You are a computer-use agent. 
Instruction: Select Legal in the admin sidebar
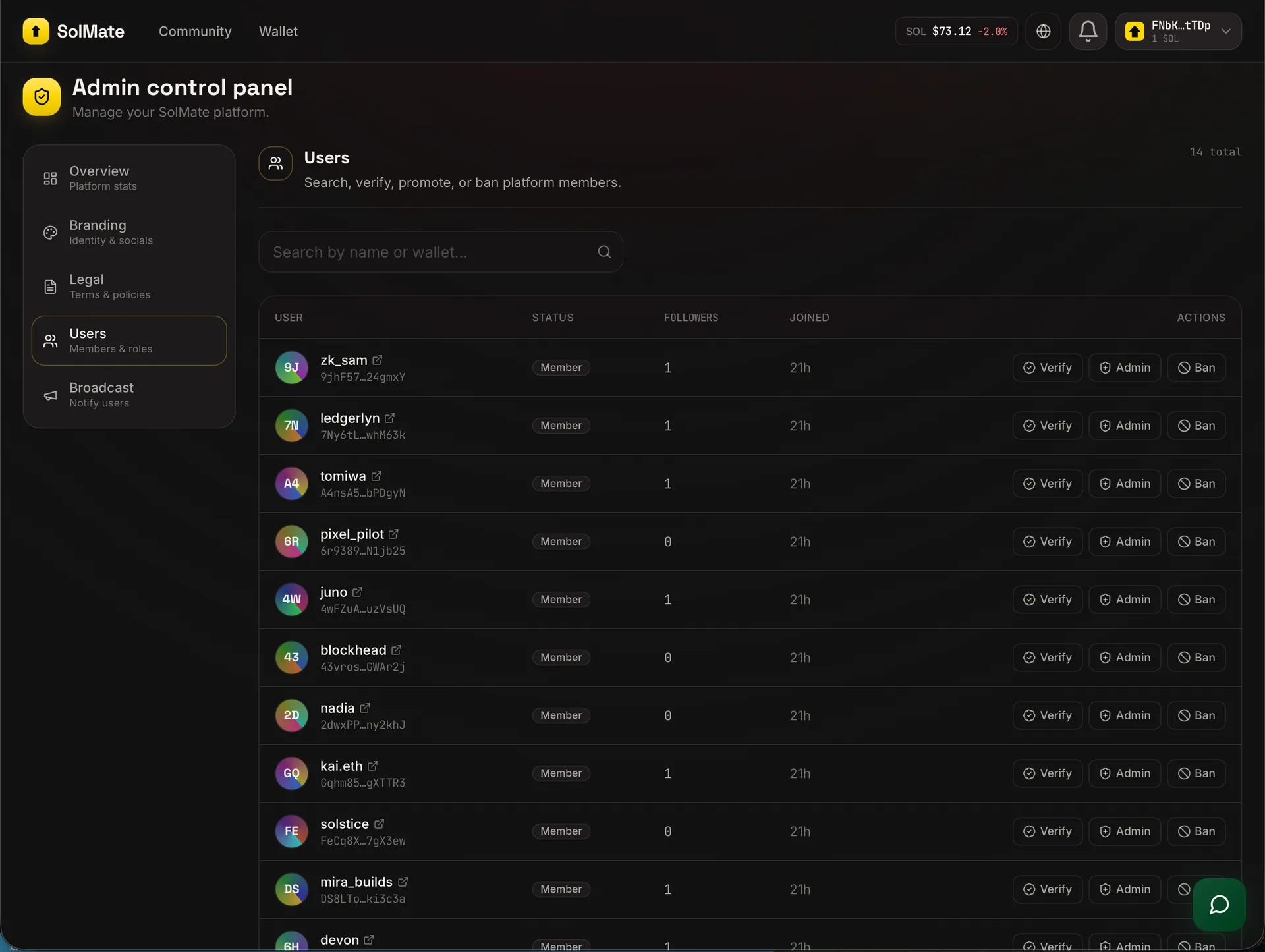point(129,287)
